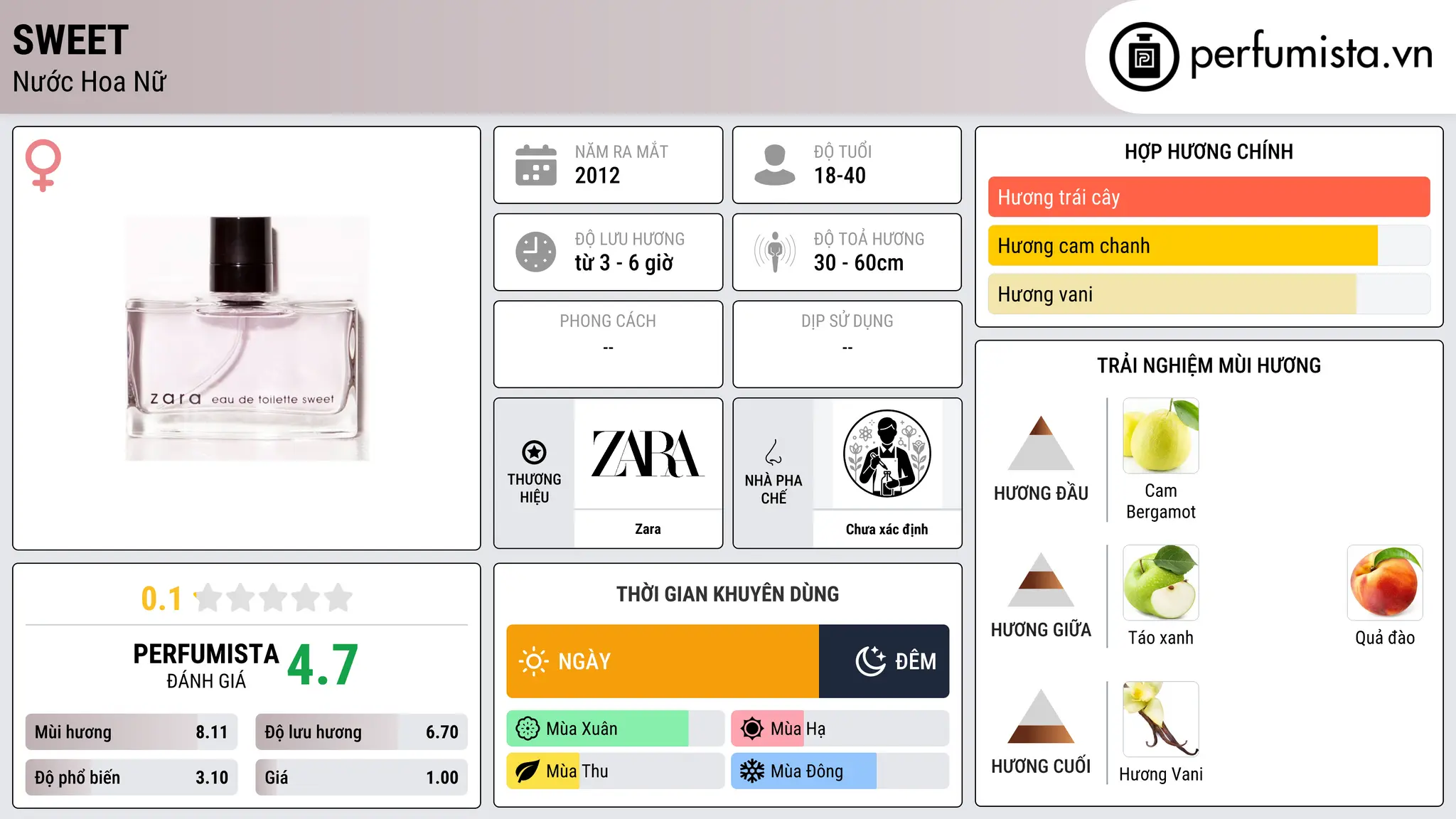This screenshot has height=819, width=1456.
Task: Click the nose icon above Nhà pha chế
Action: click(x=773, y=452)
